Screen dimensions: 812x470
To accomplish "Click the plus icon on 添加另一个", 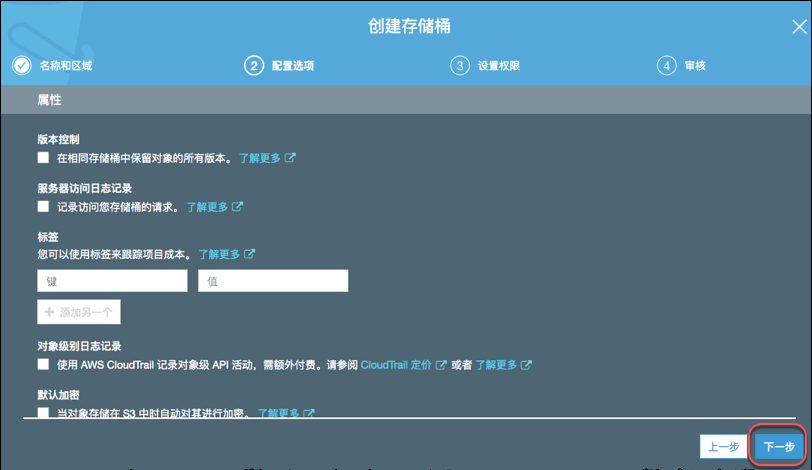I will click(x=49, y=312).
